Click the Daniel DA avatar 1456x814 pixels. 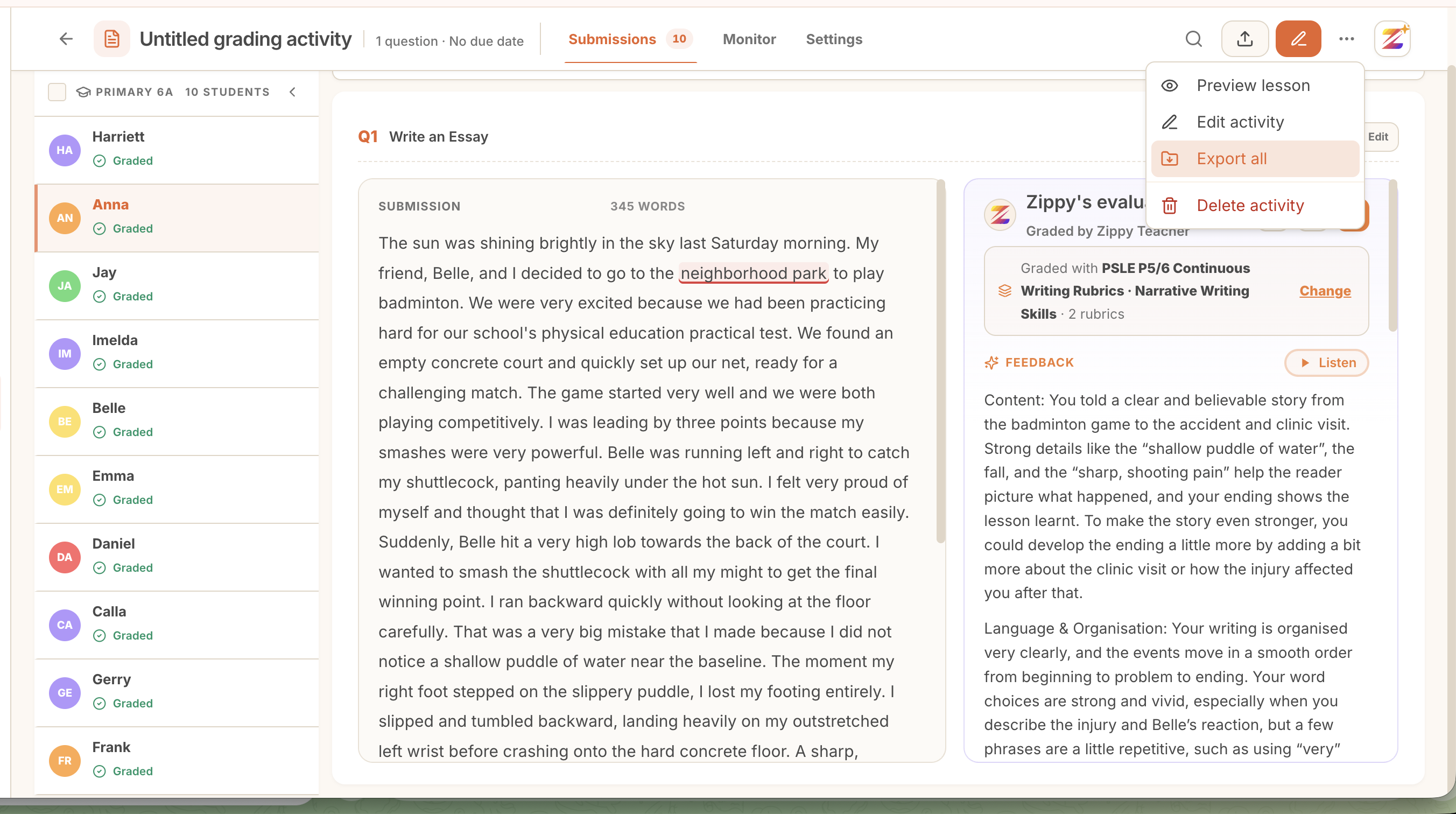(65, 557)
